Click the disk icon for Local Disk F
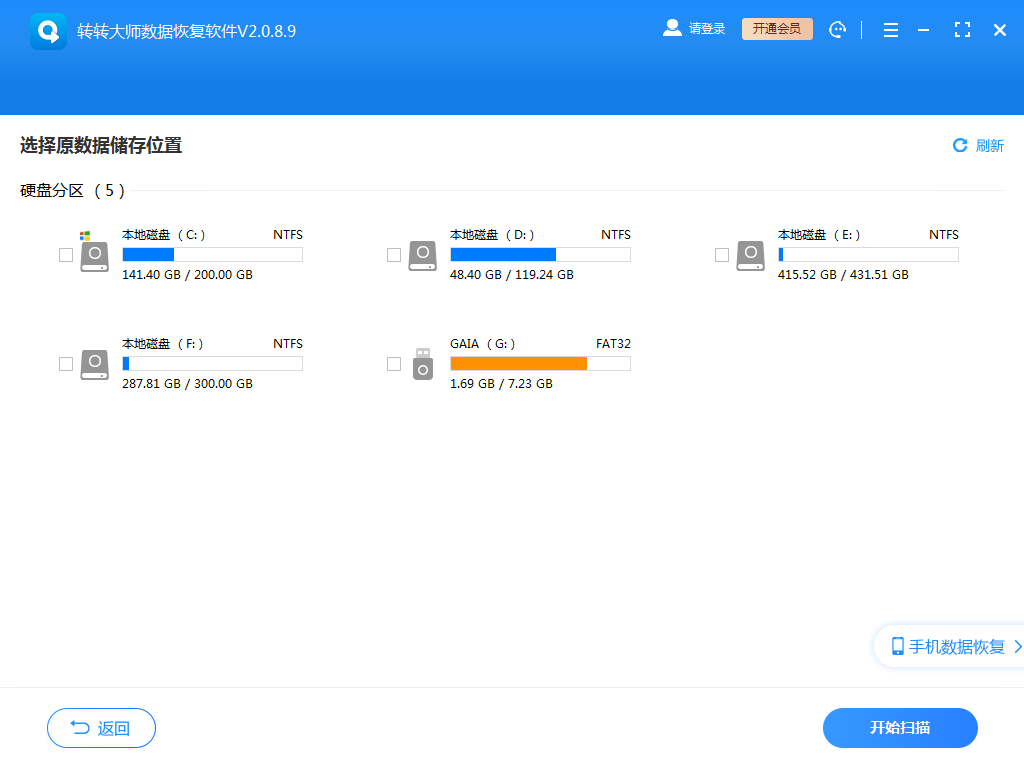This screenshot has width=1024, height=768. [x=94, y=364]
